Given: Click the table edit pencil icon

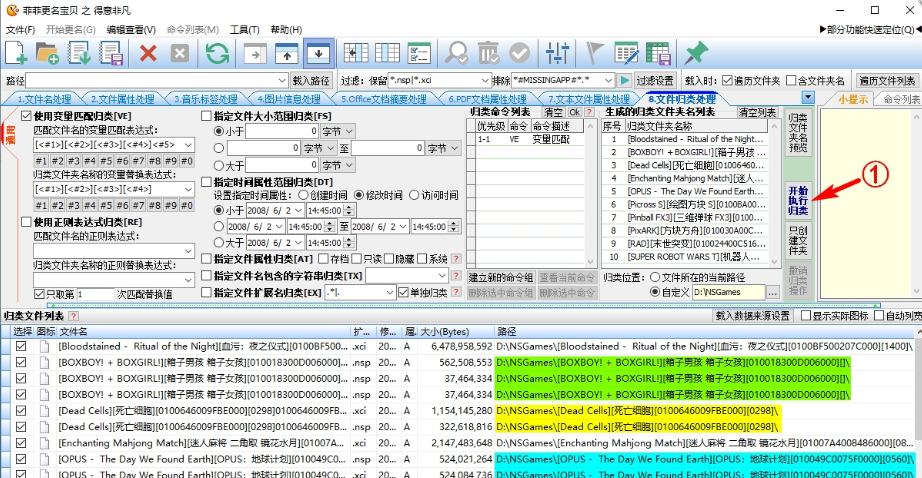Looking at the screenshot, I should (626, 54).
